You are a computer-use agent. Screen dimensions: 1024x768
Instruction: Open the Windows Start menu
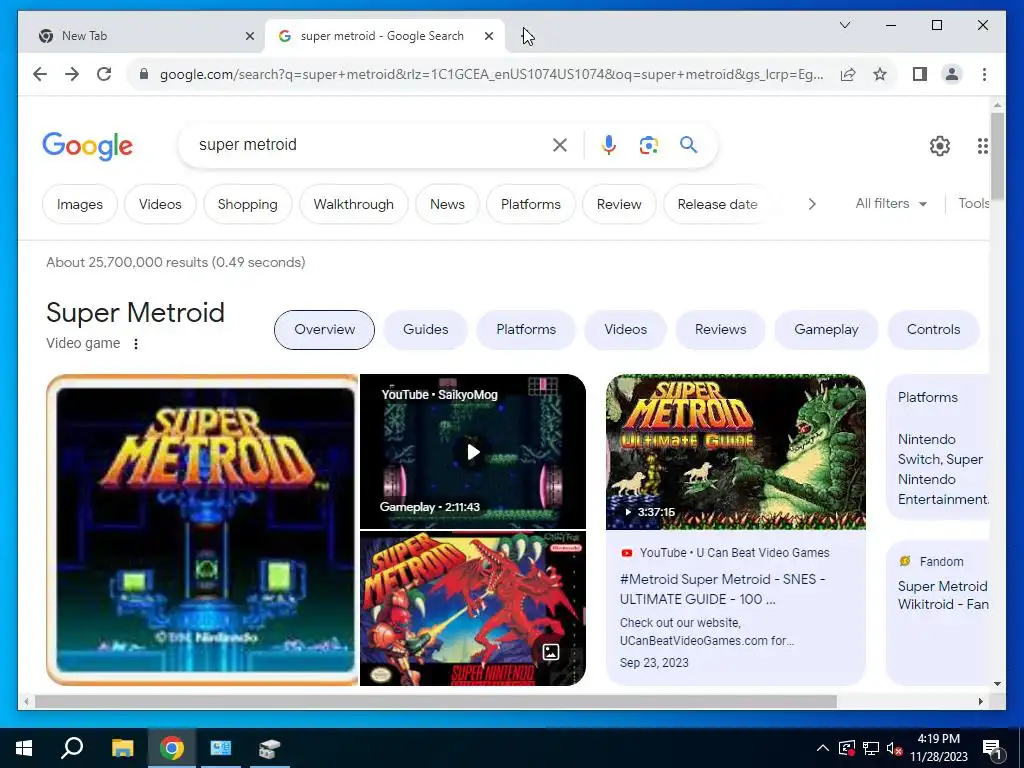[x=24, y=748]
